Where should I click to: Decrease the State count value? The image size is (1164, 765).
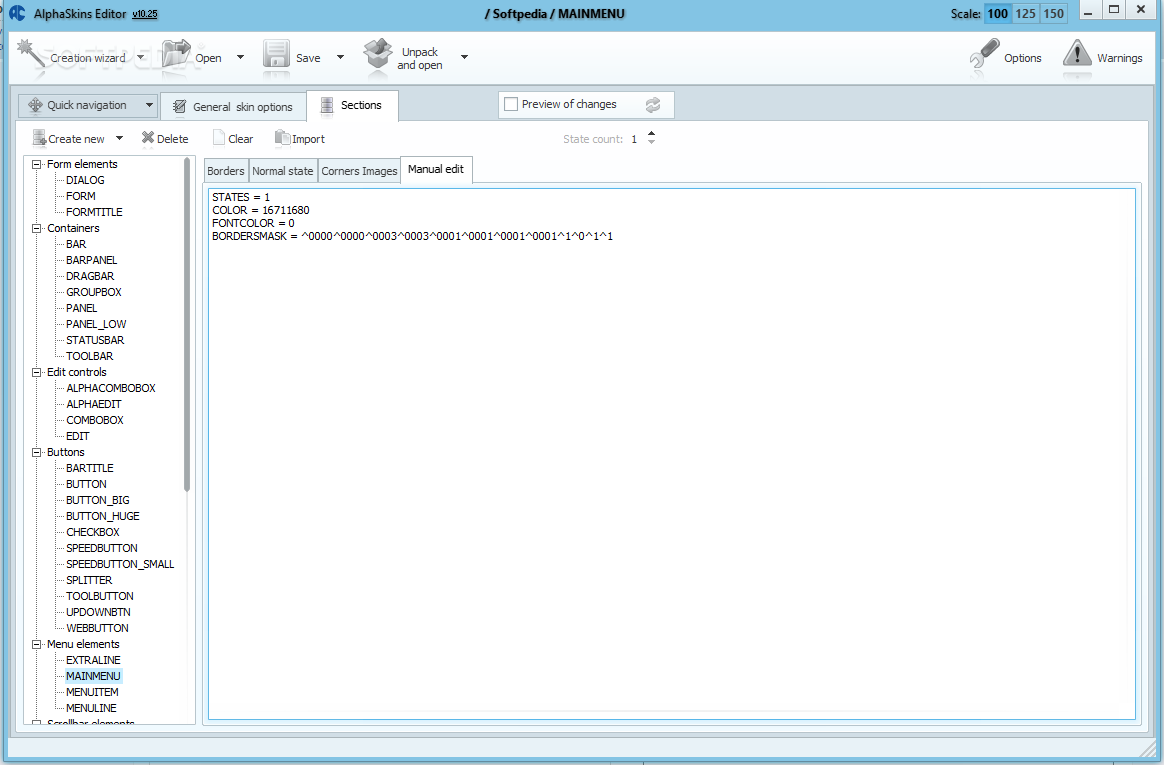coord(651,142)
